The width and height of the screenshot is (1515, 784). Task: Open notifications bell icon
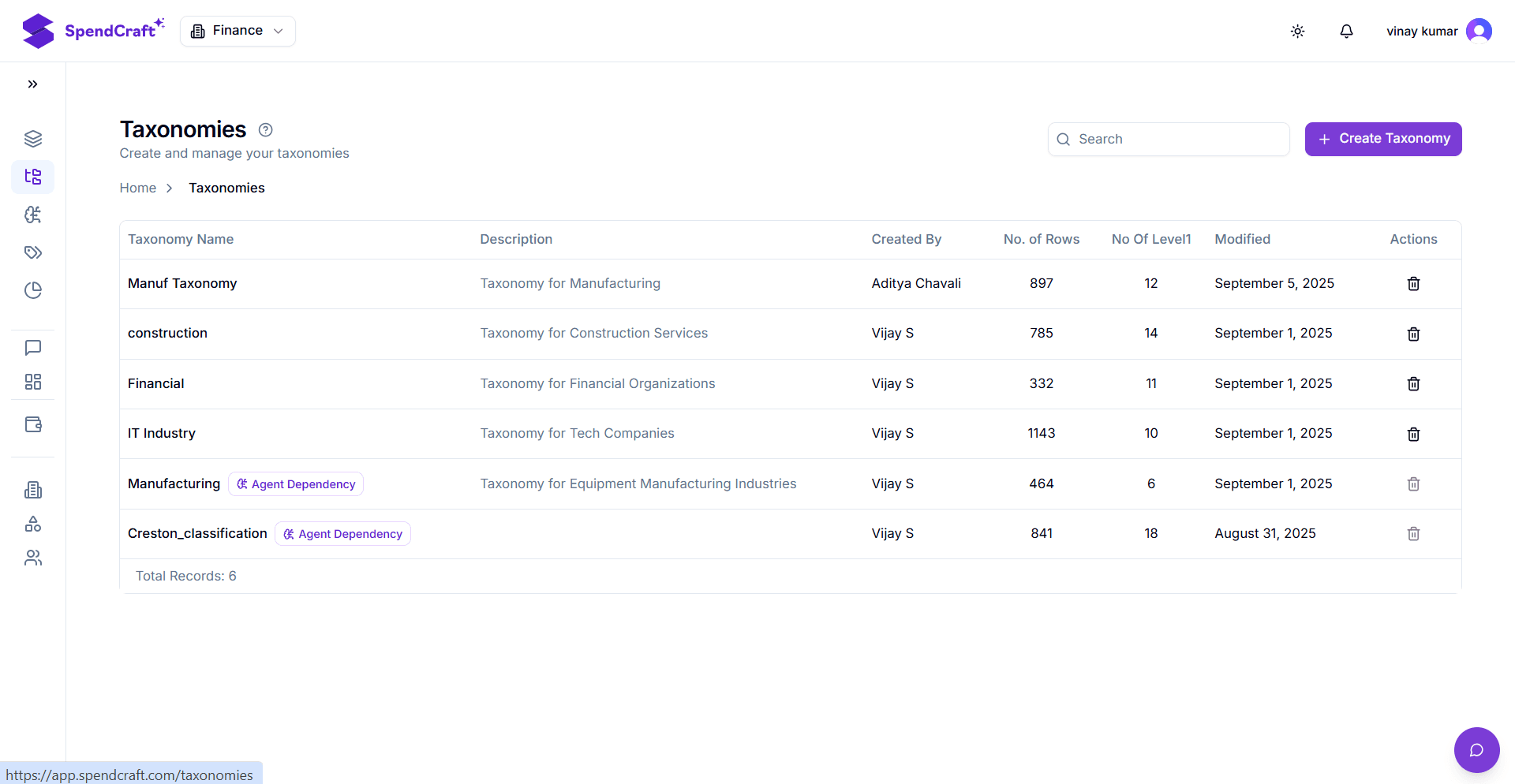[1346, 31]
